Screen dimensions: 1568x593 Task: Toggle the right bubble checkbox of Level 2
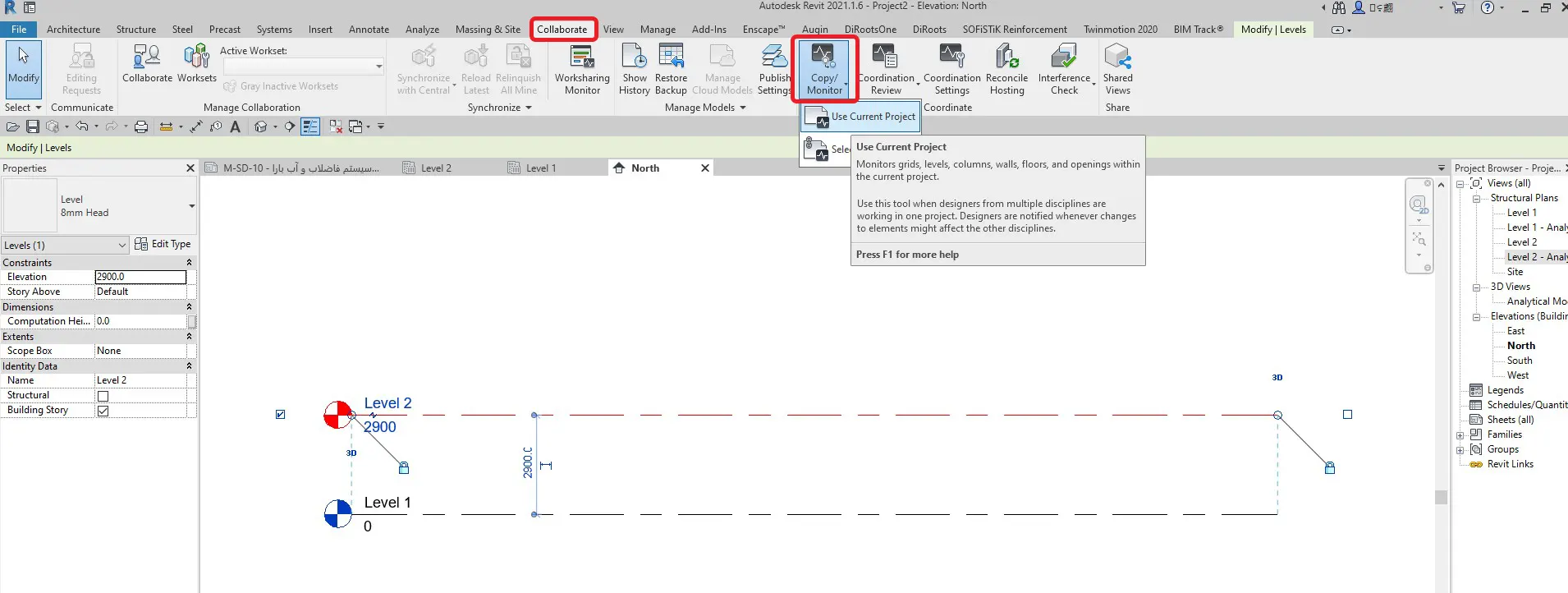click(x=1347, y=415)
